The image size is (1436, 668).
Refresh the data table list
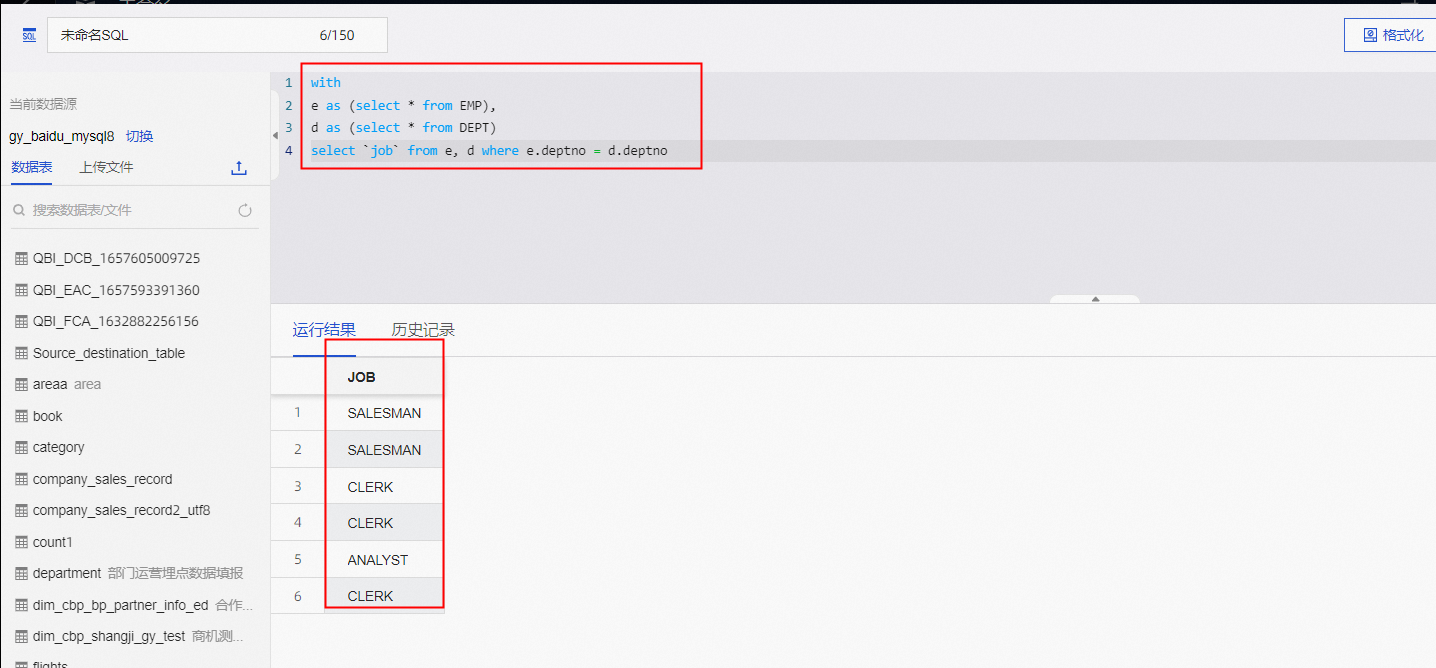245,210
